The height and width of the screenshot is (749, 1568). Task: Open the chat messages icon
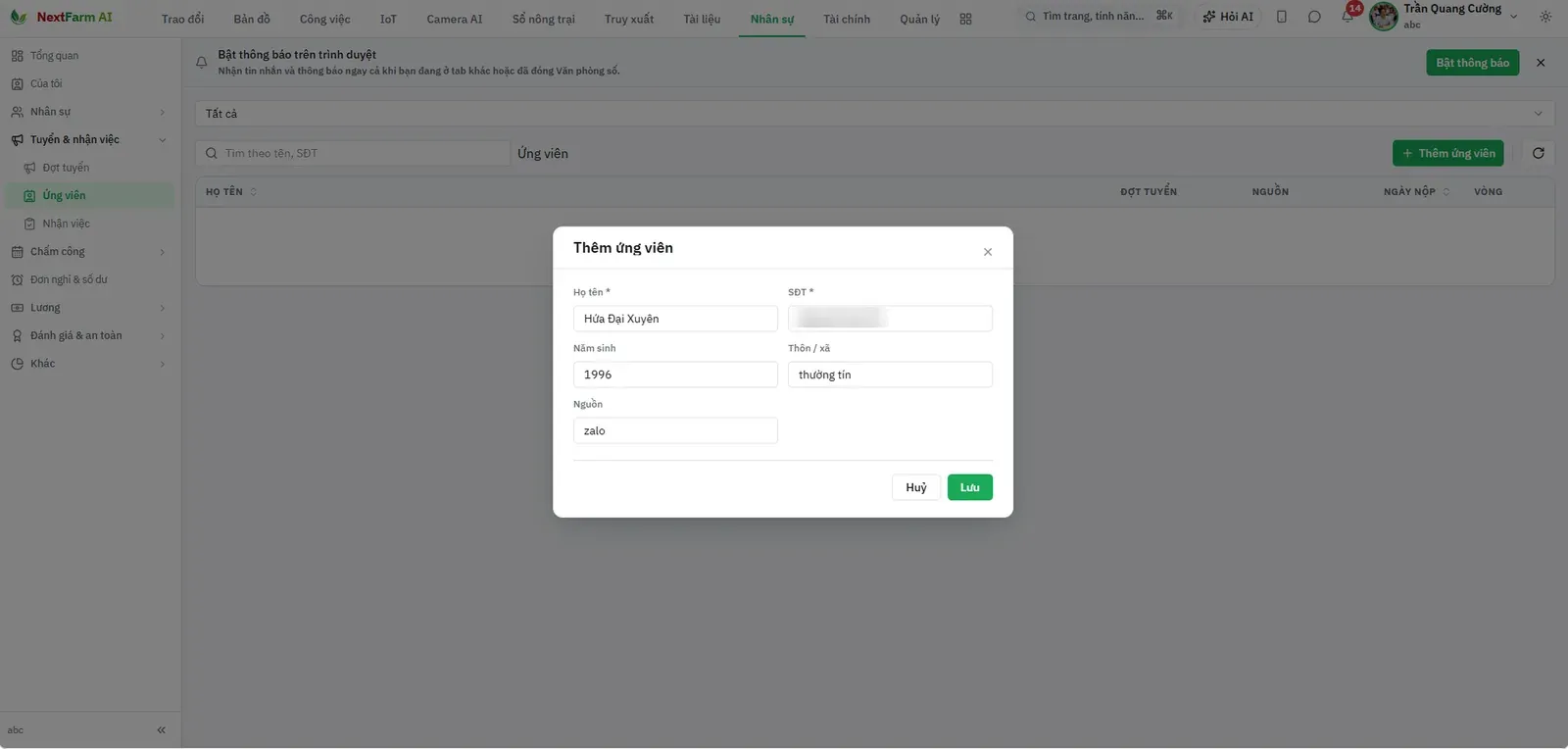tap(1314, 17)
